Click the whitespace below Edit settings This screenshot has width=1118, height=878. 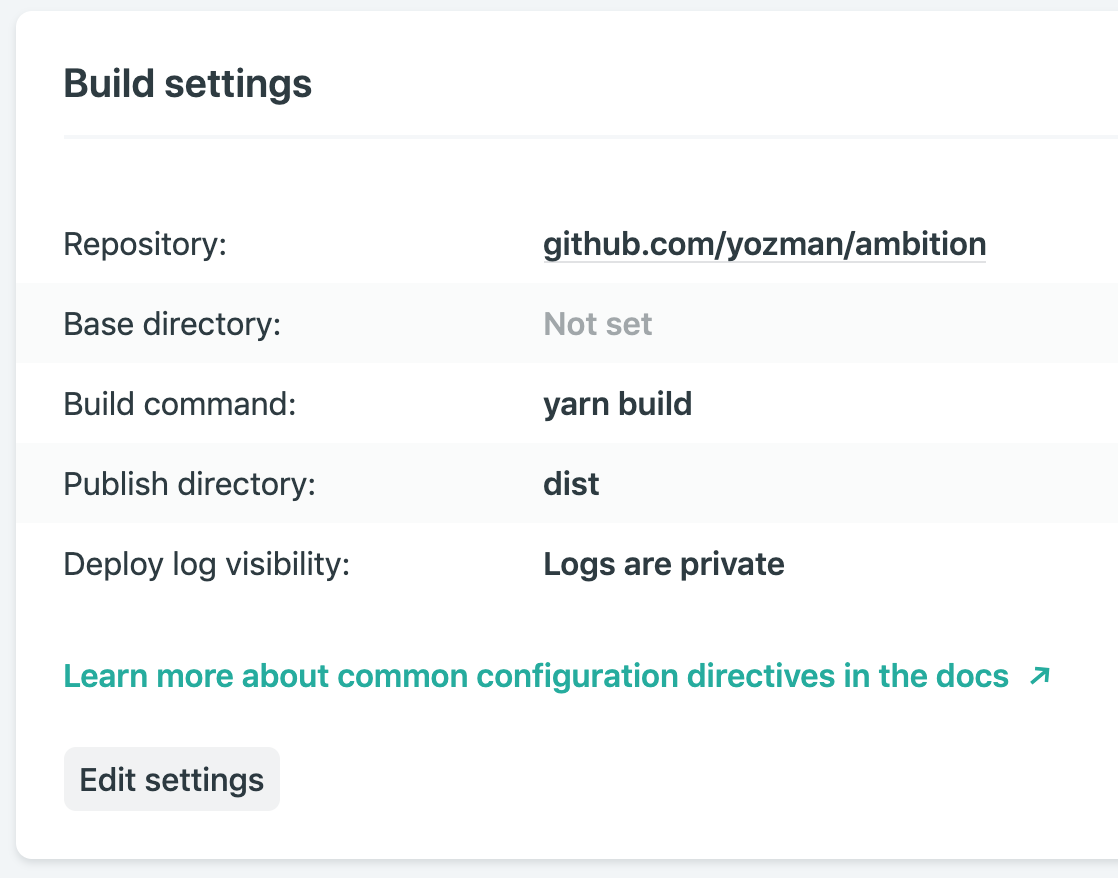[x=560, y=835]
